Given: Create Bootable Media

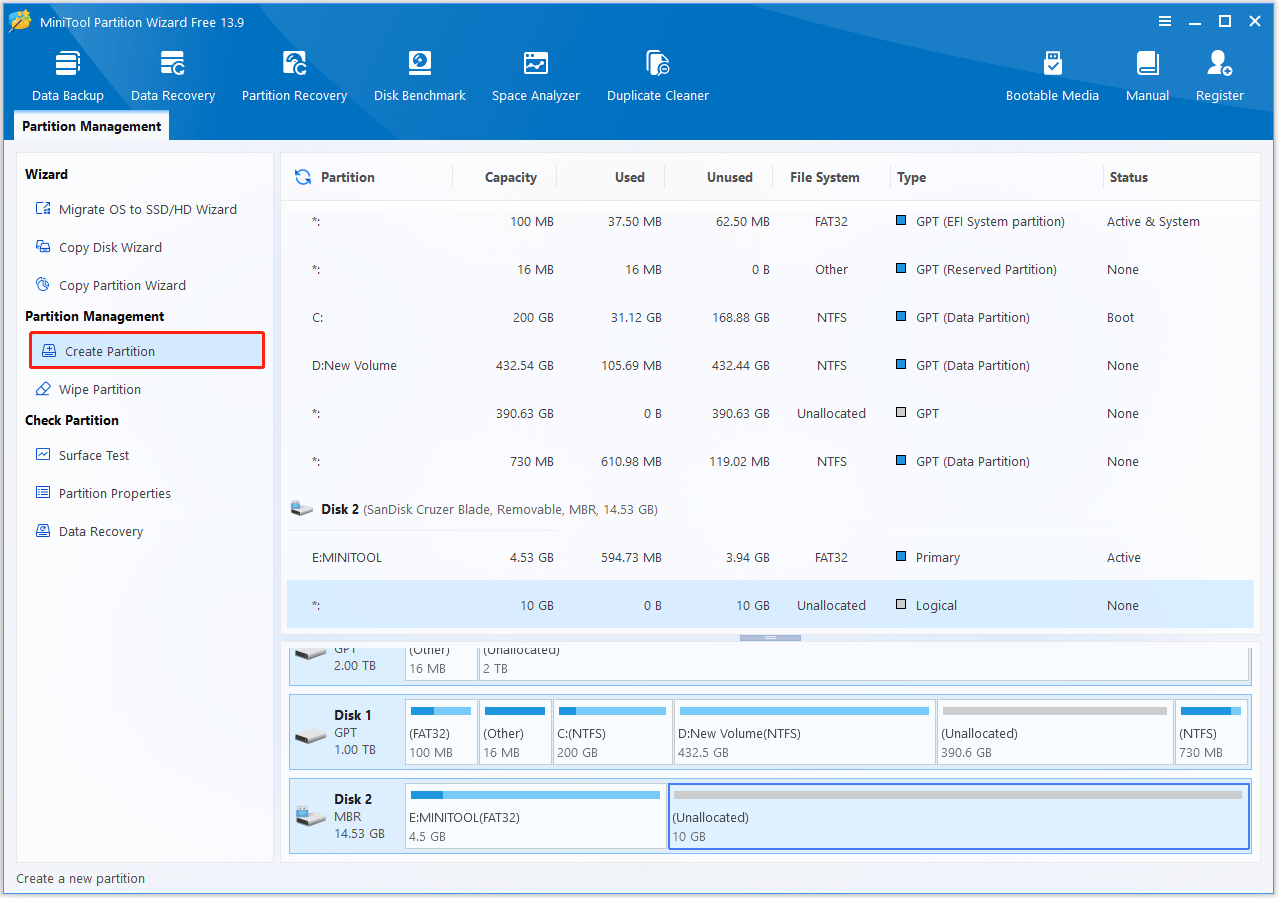Looking at the screenshot, I should click(x=1052, y=76).
